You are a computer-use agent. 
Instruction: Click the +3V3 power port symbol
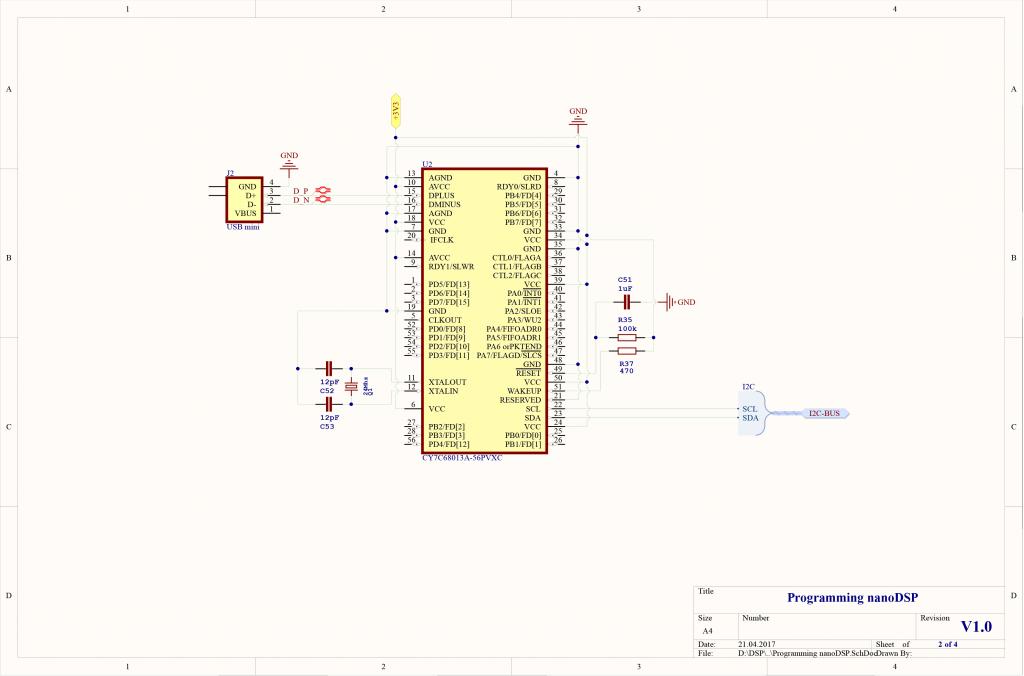(395, 110)
